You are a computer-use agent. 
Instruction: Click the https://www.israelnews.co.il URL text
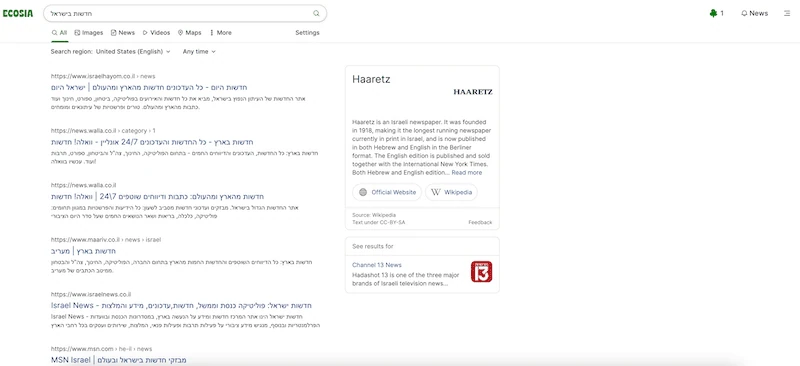[91, 294]
